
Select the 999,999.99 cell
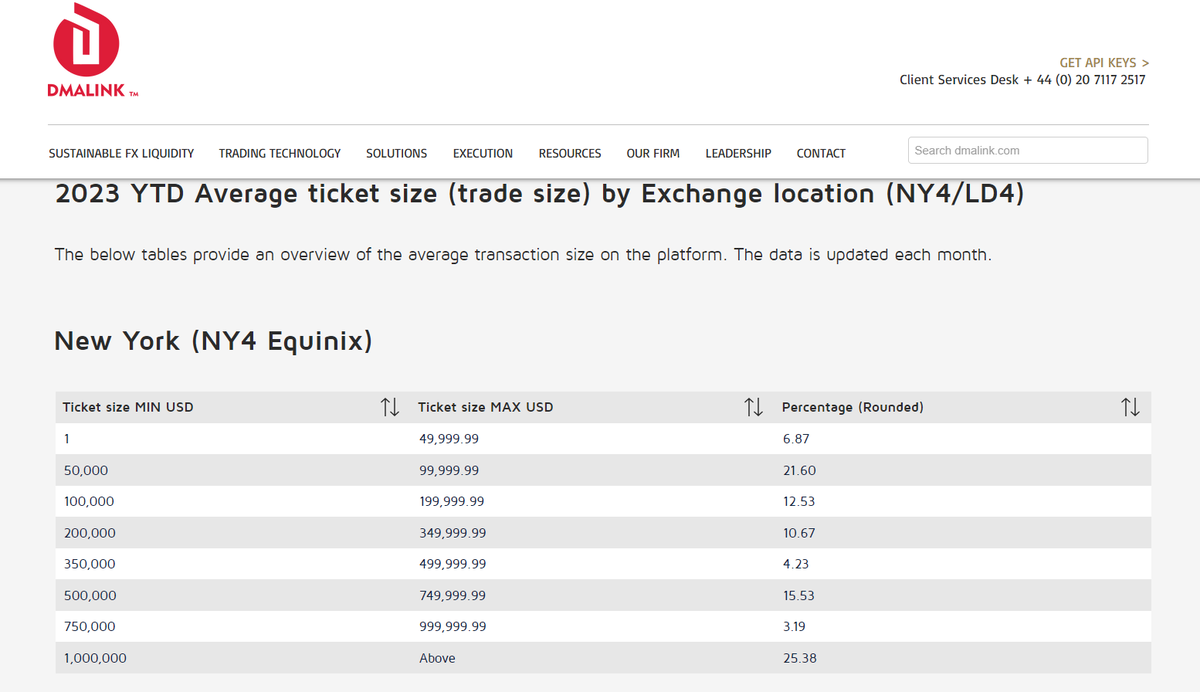coord(592,626)
